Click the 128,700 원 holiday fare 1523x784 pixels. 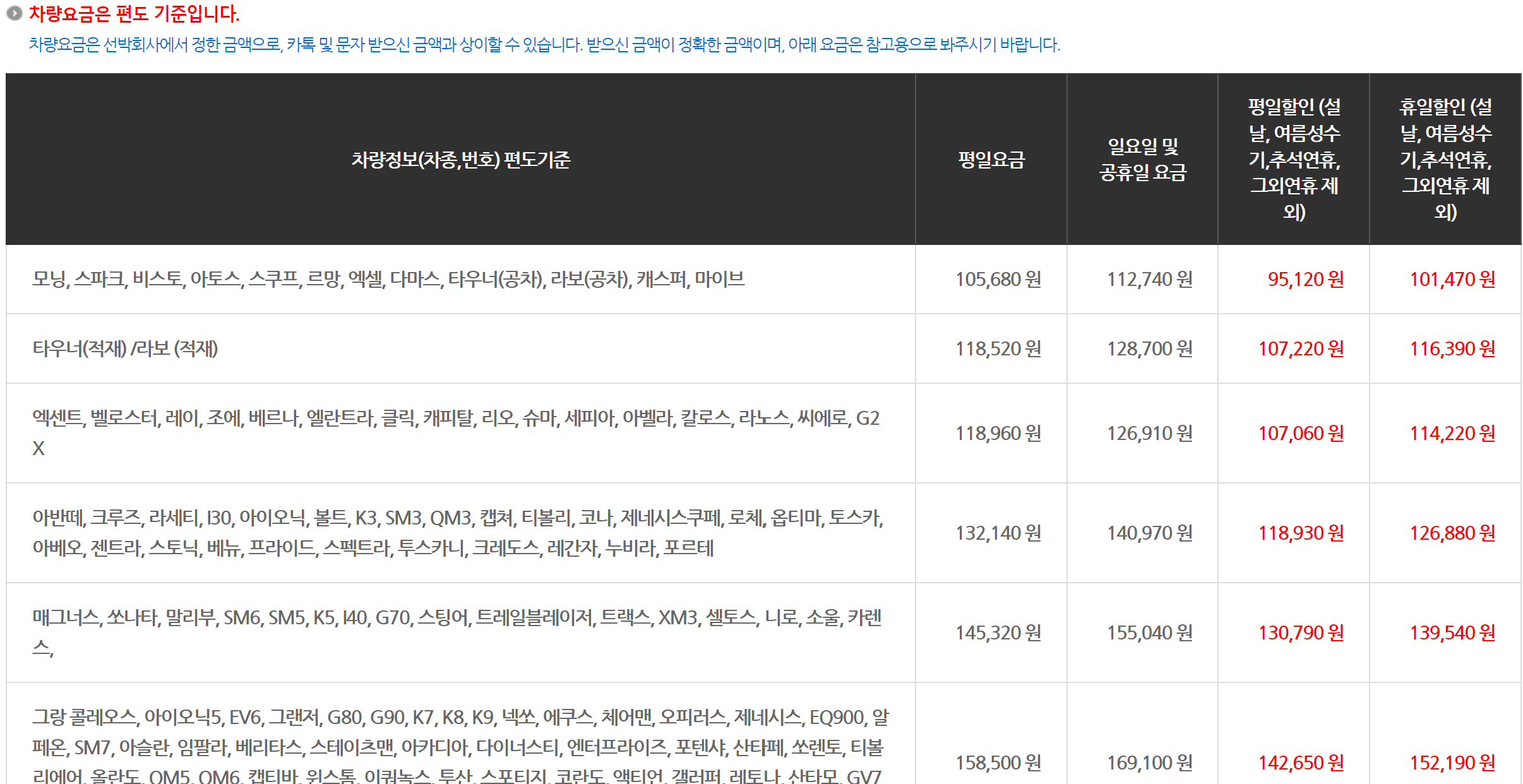1149,348
